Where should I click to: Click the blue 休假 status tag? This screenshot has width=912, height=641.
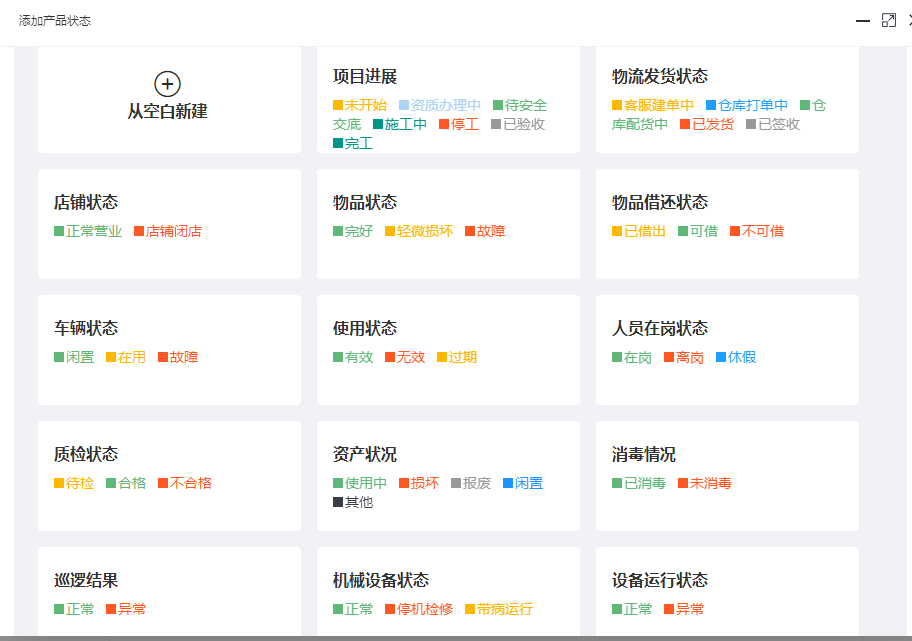coord(741,357)
